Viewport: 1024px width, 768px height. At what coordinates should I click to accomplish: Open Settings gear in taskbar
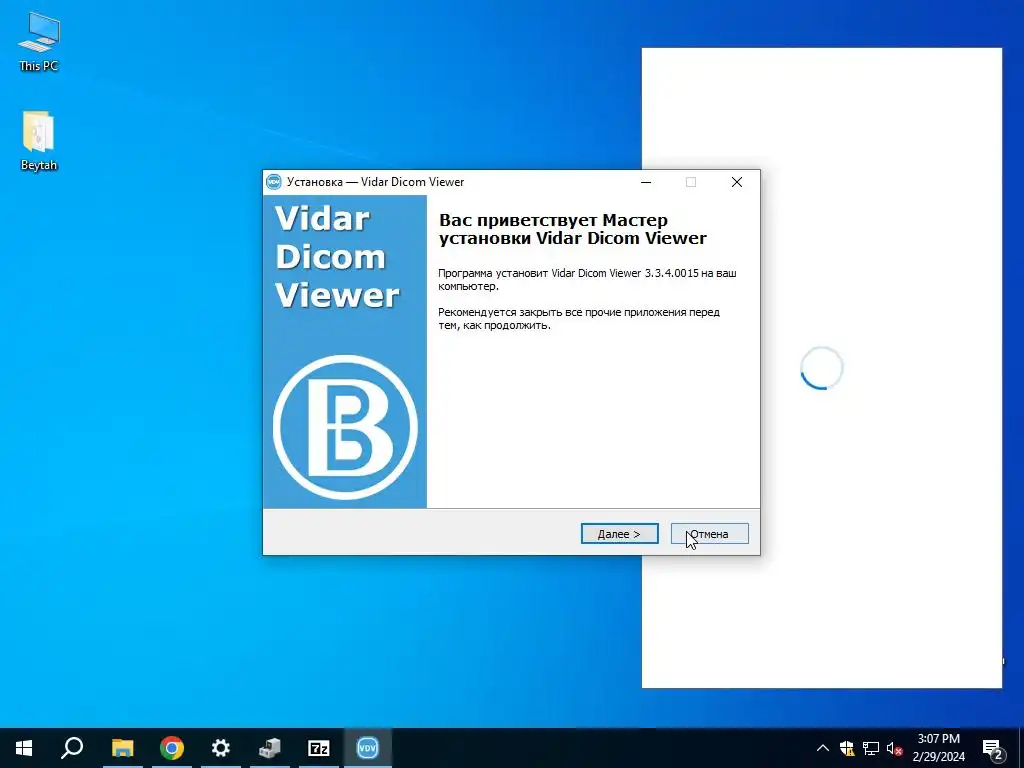[x=221, y=748]
